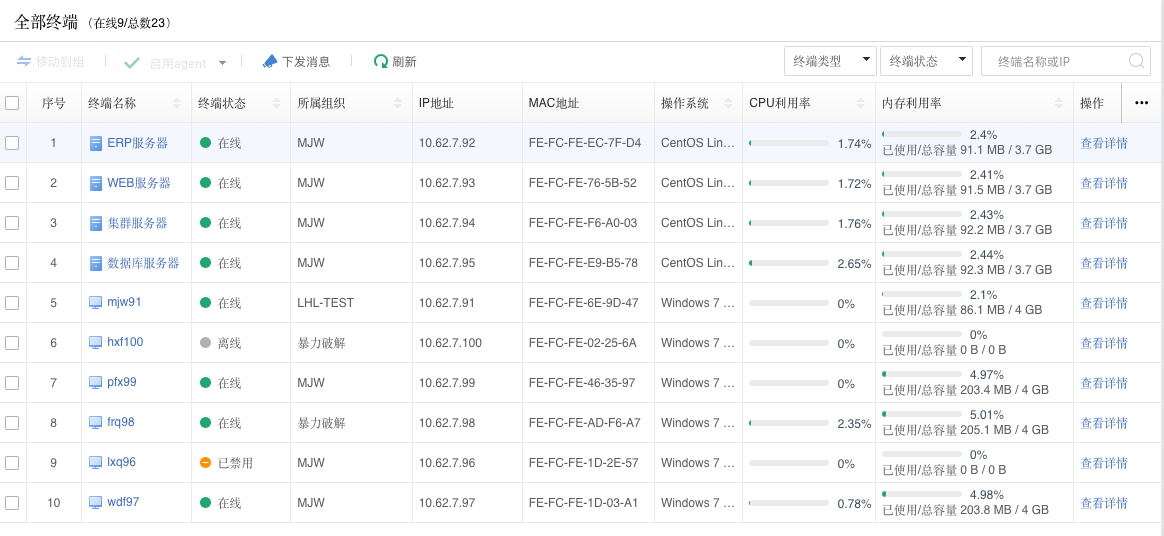1164x536 pixels.
Task: Open 查看详情 for WEB服务器
Action: pyautogui.click(x=1104, y=183)
